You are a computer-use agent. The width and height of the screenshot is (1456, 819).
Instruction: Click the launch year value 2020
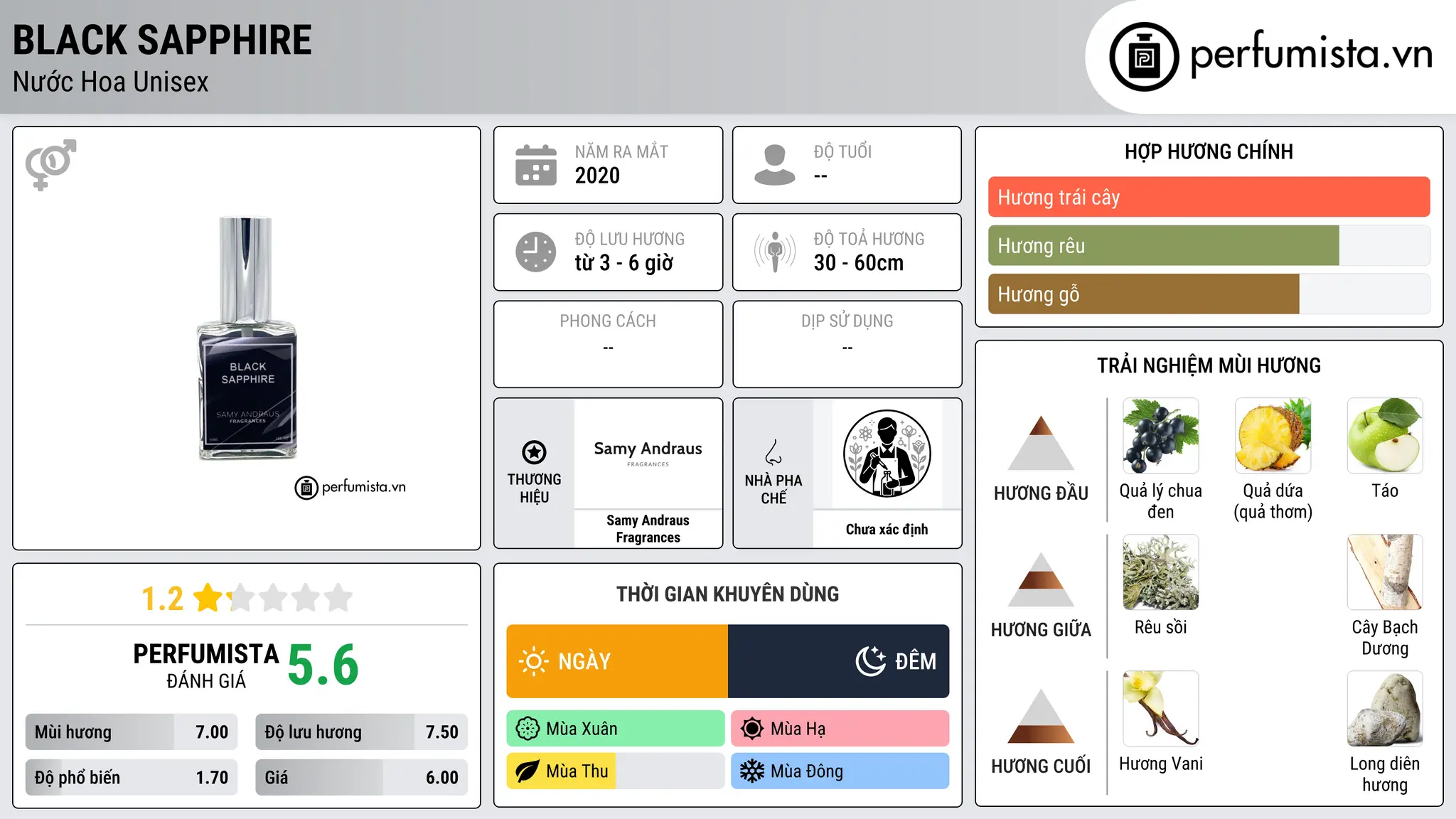(597, 176)
